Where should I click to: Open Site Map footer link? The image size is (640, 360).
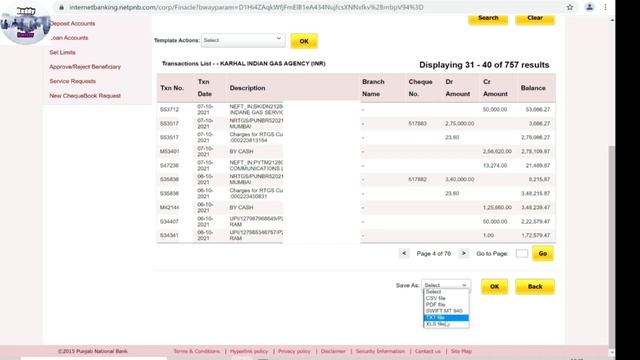[461, 351]
